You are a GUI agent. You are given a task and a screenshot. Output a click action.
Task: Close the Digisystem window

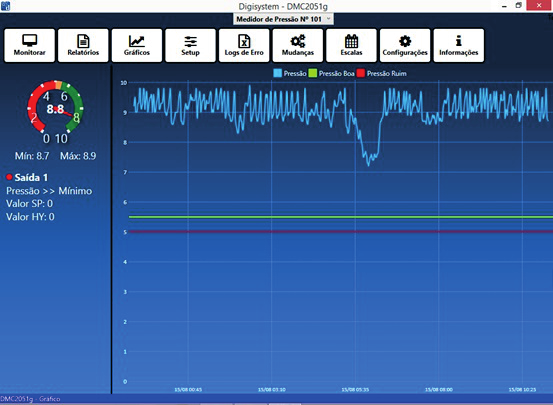pos(539,5)
